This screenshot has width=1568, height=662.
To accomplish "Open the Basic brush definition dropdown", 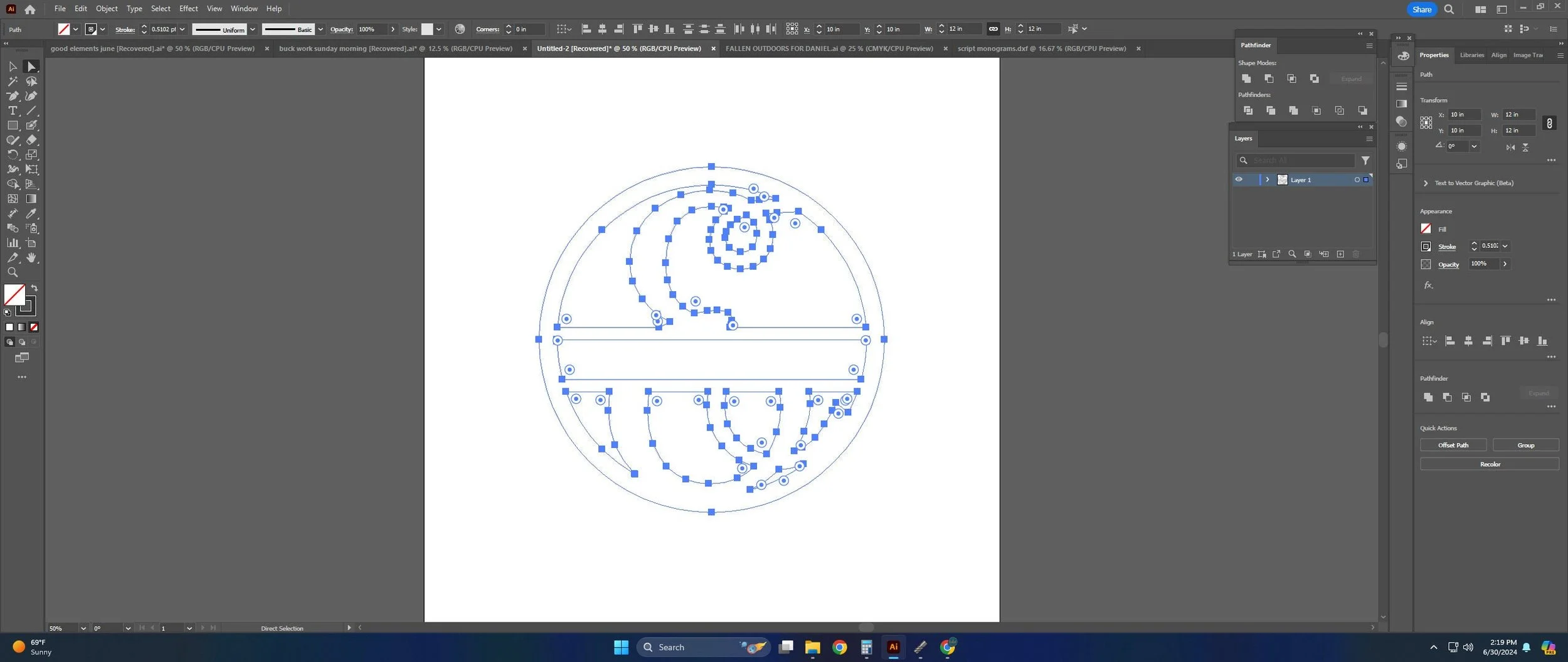I will [x=320, y=29].
